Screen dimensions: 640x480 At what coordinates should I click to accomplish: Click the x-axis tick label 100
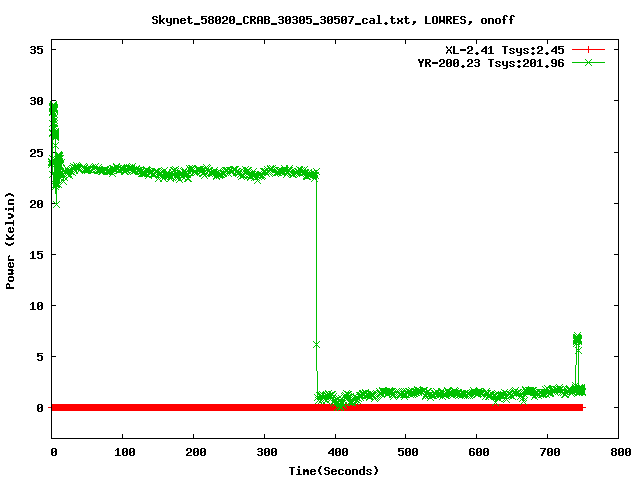[124, 452]
